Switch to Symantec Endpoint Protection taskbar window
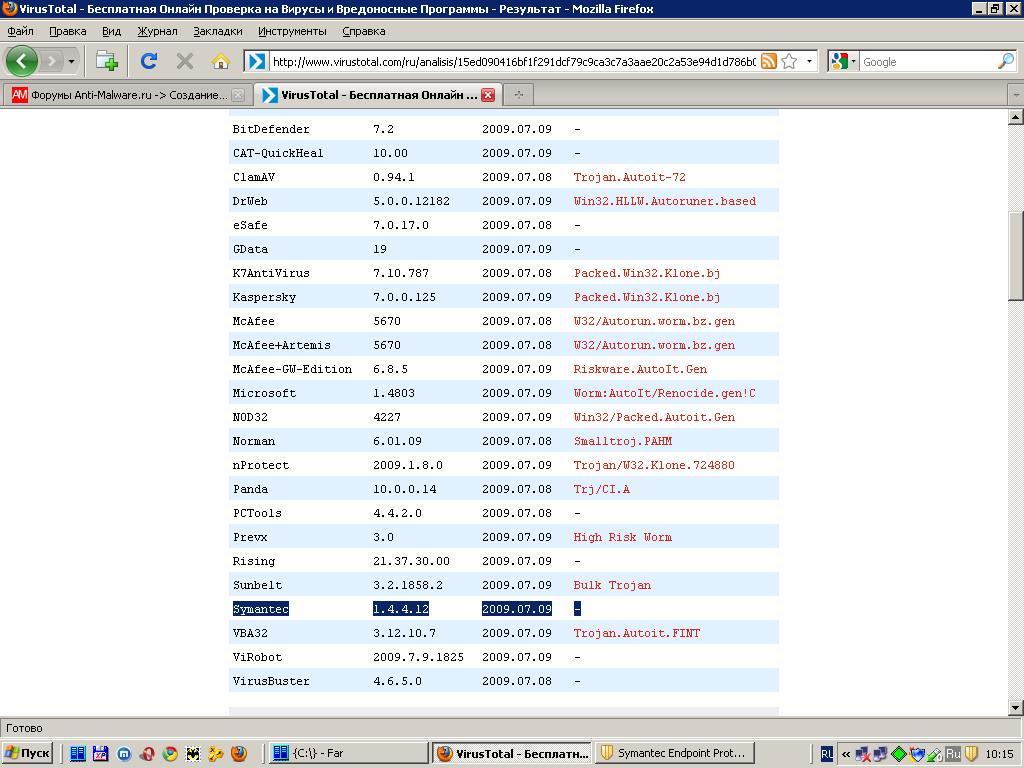The width and height of the screenshot is (1024, 768). pos(675,753)
